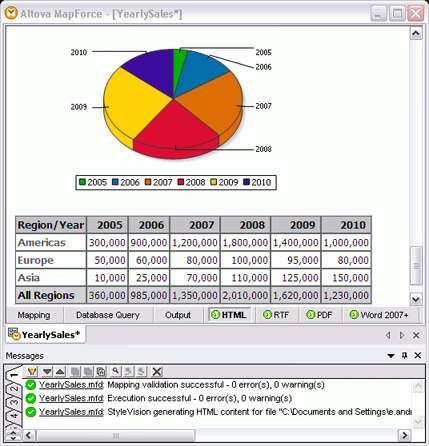
Task: Select the YearlySales* document tab
Action: (x=45, y=335)
